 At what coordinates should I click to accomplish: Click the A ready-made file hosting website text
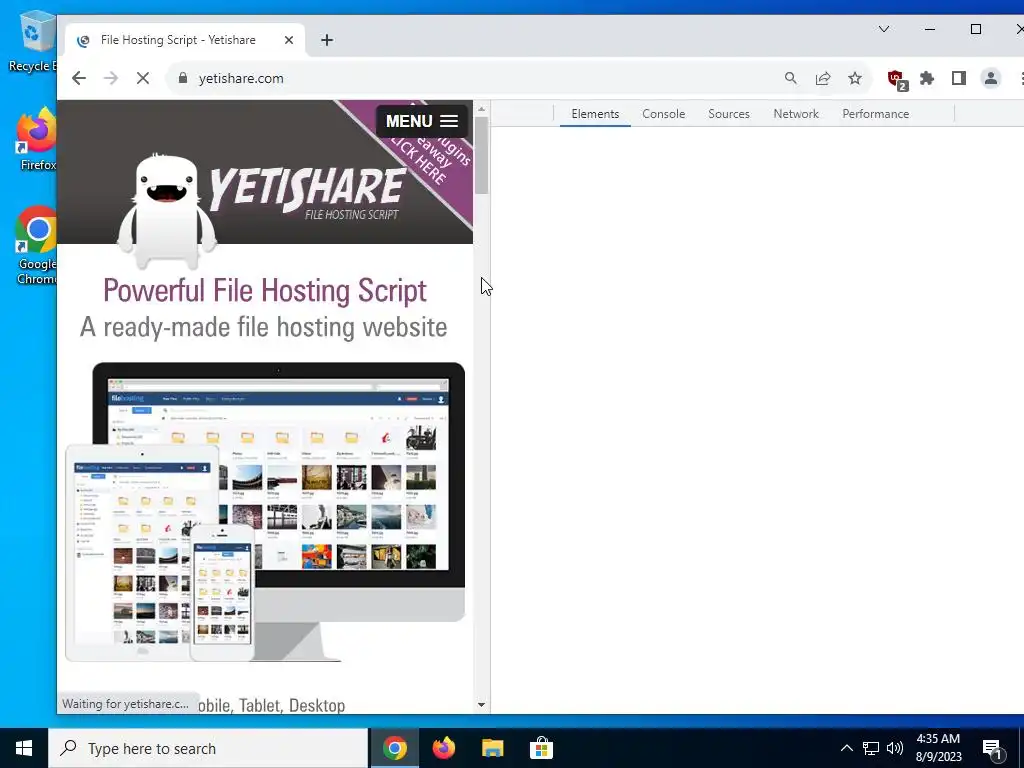pyautogui.click(x=264, y=327)
